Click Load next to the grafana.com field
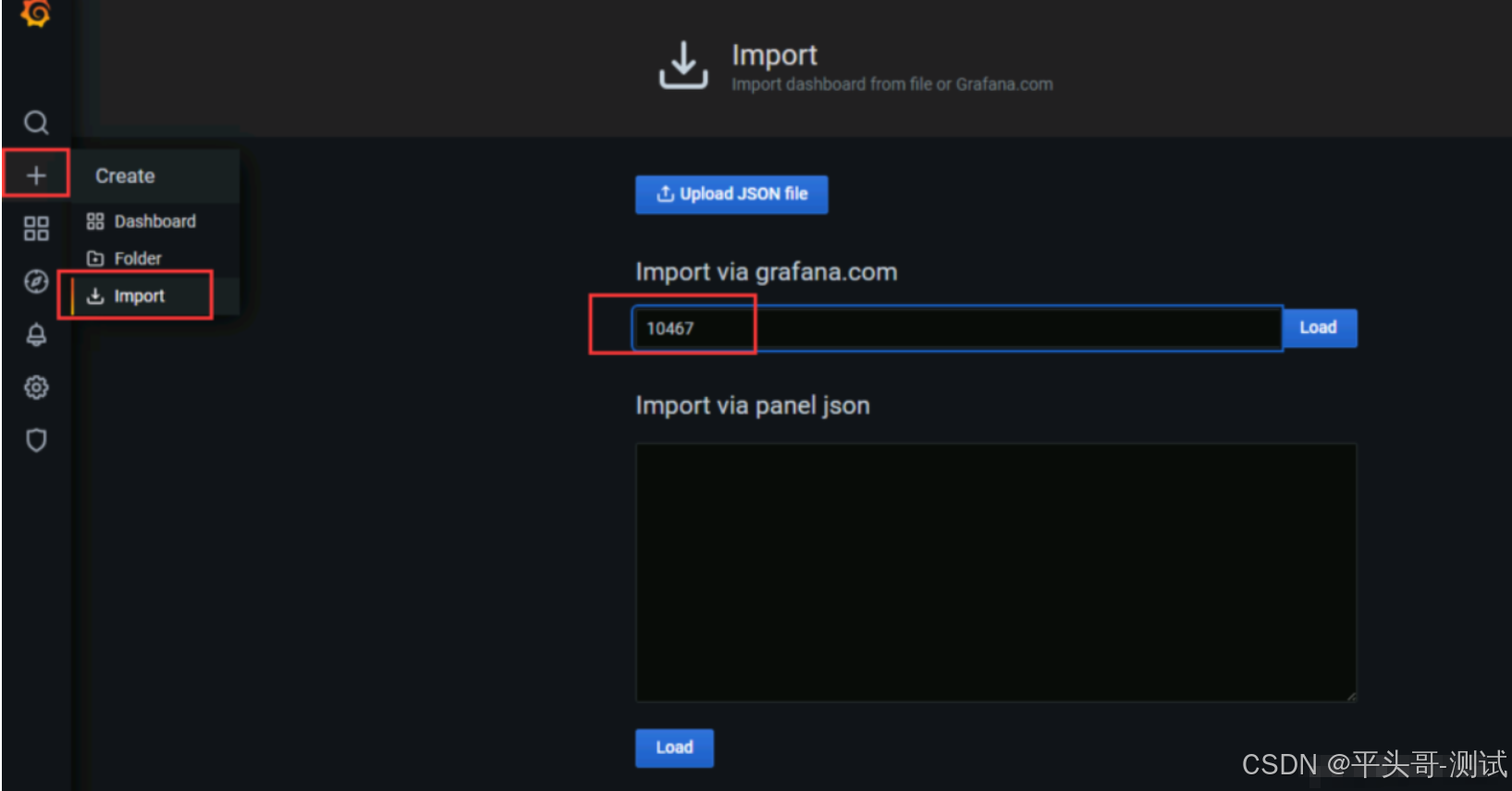 coord(1319,328)
